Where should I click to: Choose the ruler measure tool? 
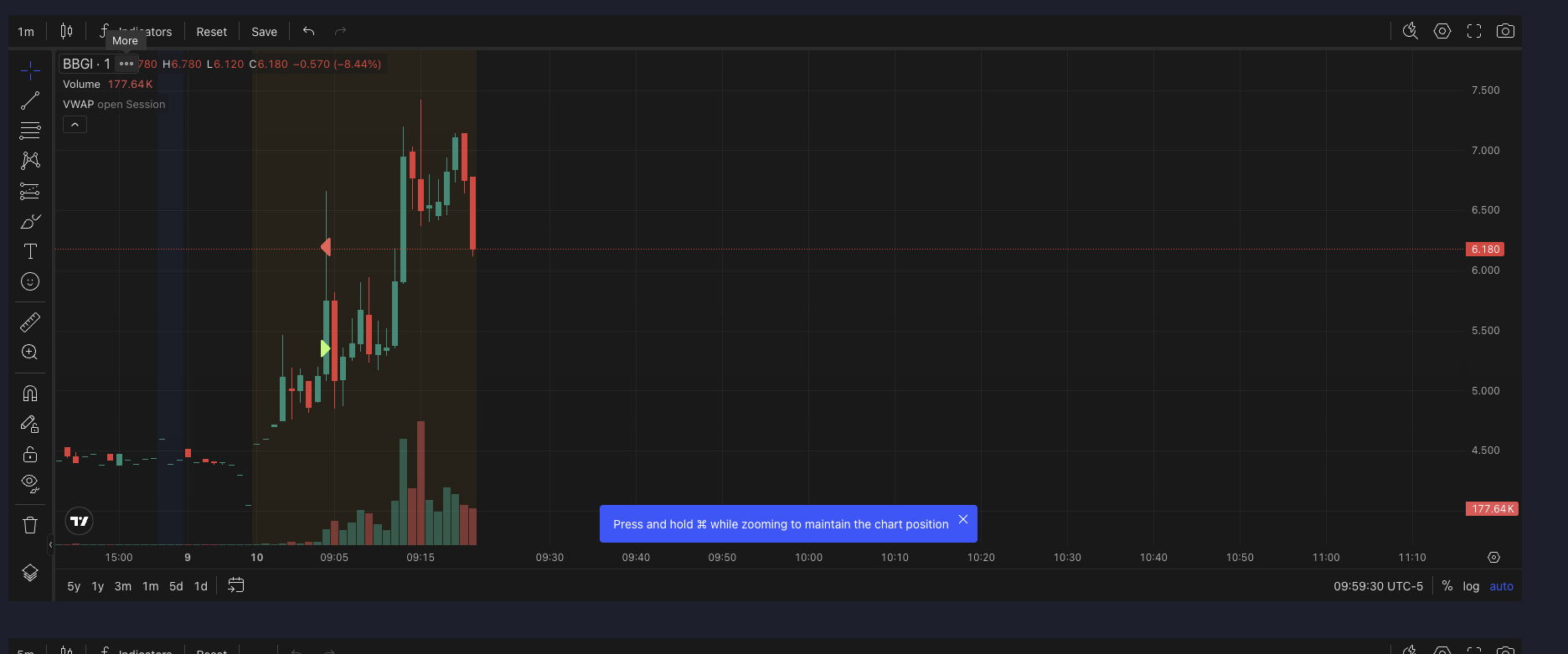pos(30,322)
